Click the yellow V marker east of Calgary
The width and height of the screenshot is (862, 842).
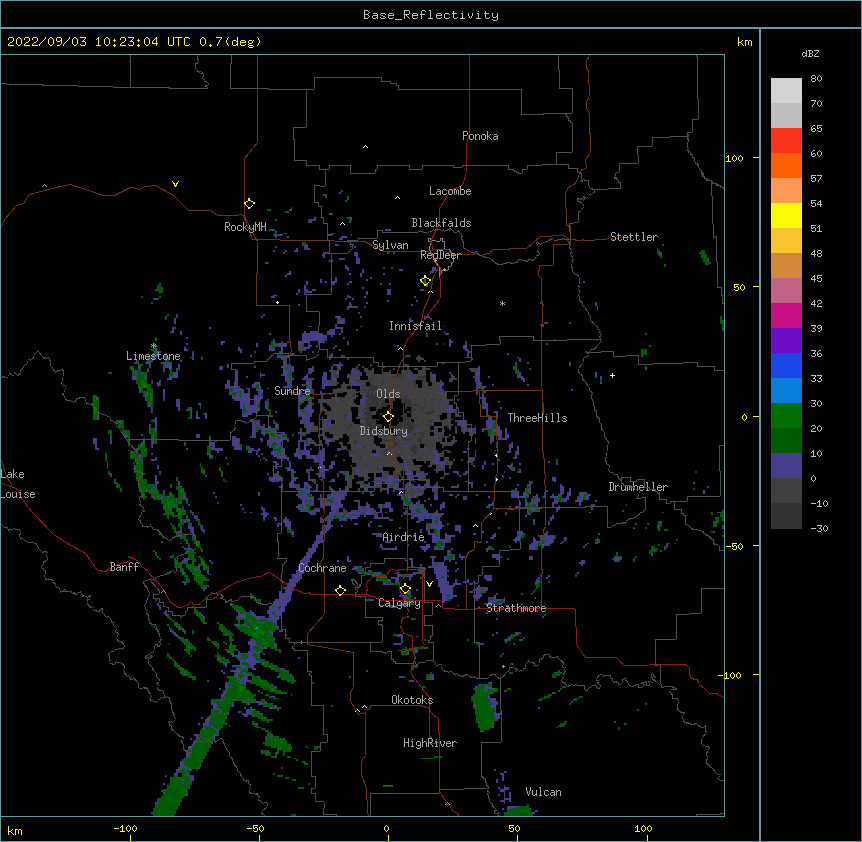(429, 584)
